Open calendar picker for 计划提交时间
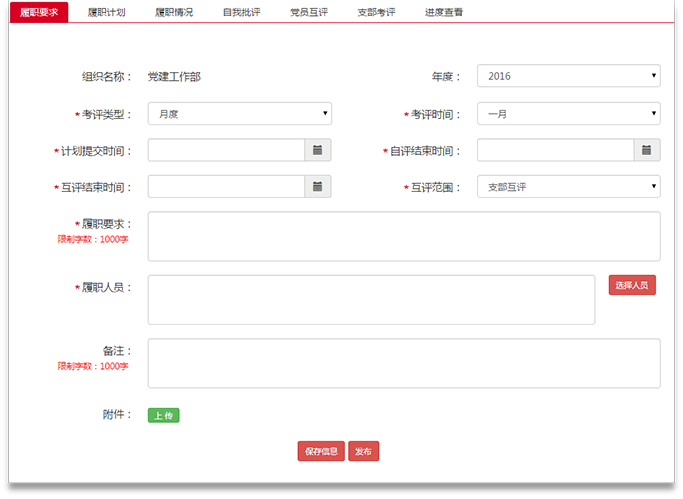This screenshot has height=499, width=683. [x=318, y=150]
